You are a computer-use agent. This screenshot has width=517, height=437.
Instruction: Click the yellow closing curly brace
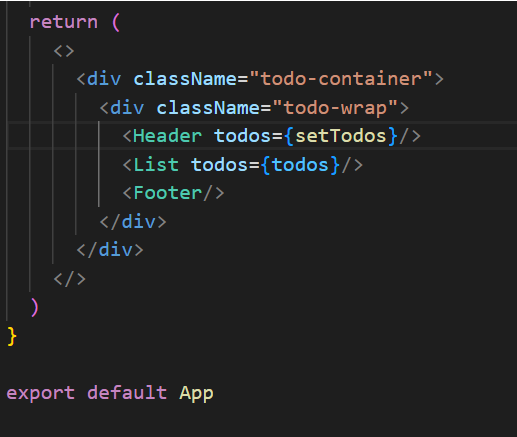click(12, 336)
